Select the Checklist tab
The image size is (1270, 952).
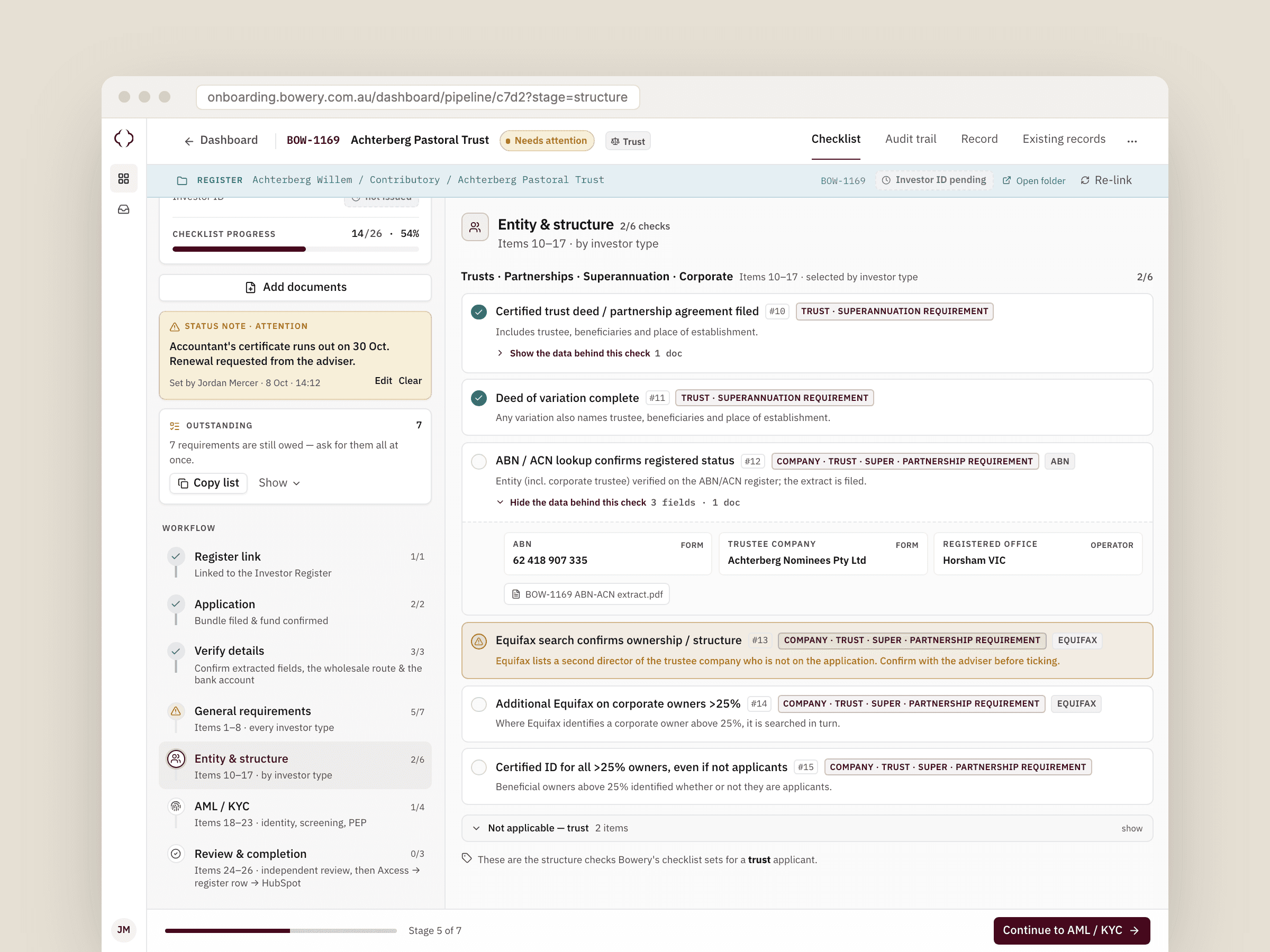836,139
